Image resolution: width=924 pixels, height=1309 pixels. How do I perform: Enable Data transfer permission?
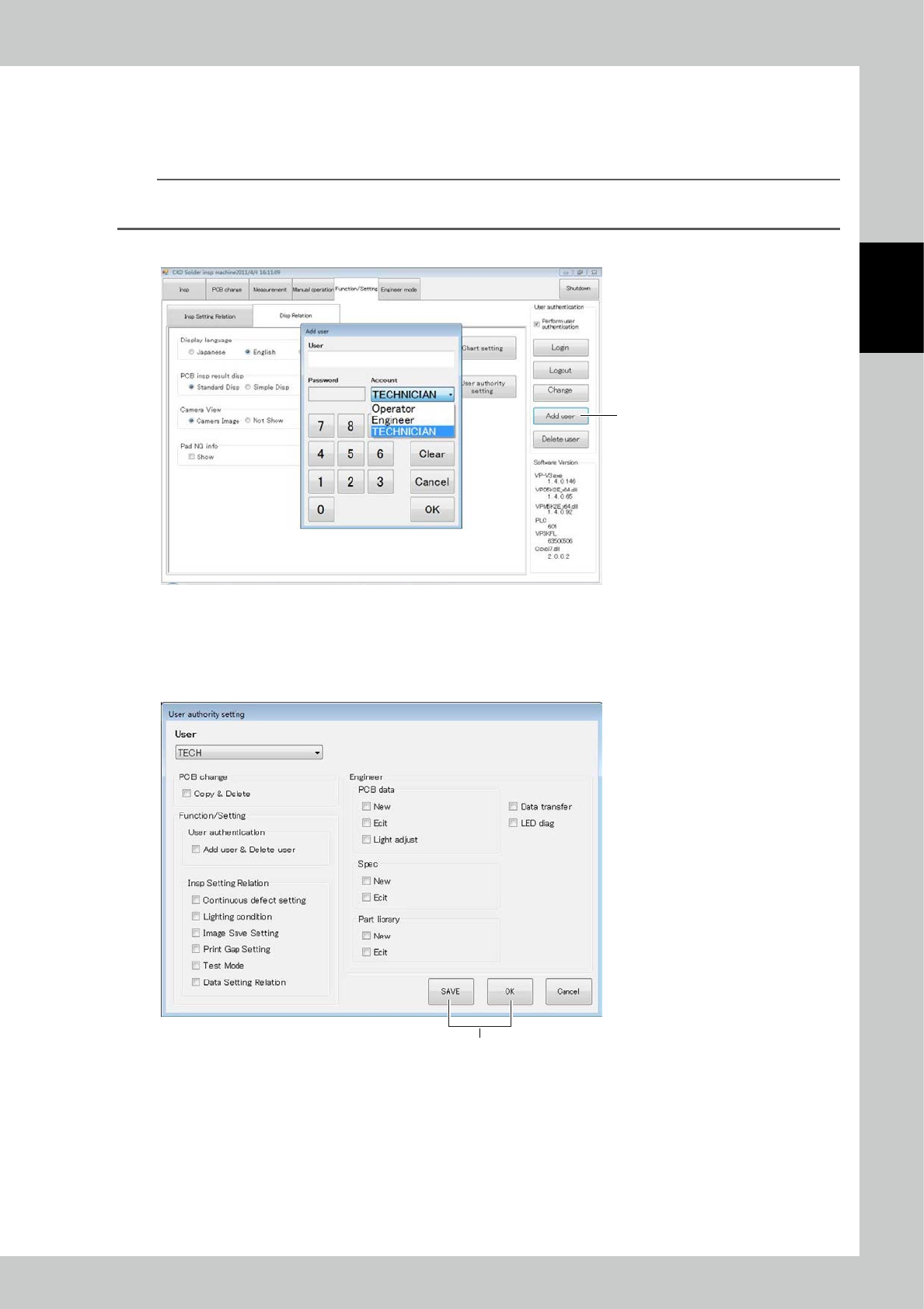[513, 807]
